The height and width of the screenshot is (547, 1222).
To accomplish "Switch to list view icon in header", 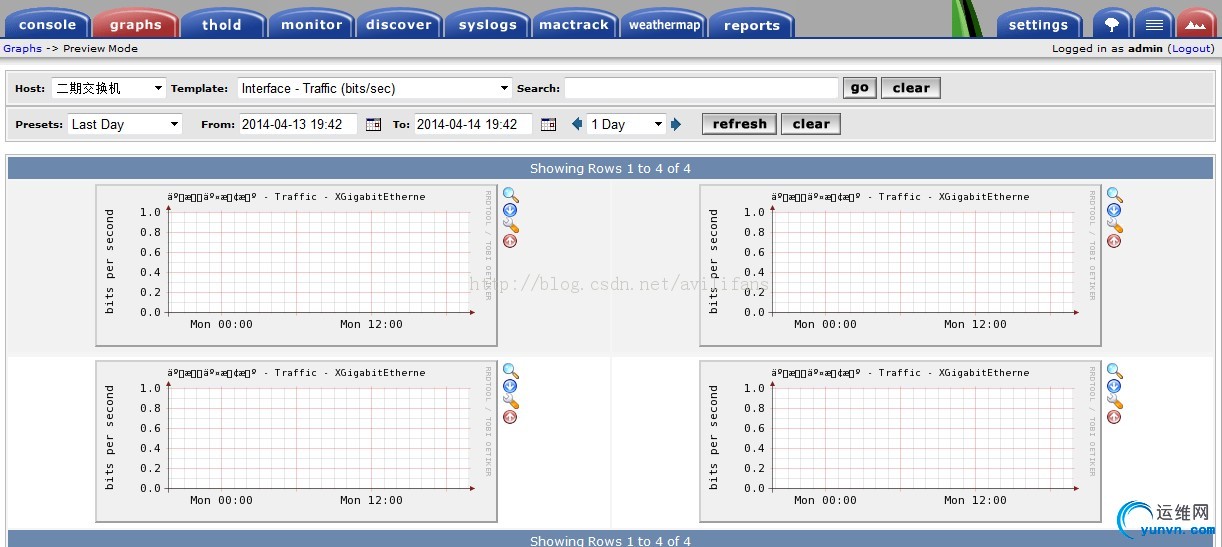I will tap(1154, 24).
